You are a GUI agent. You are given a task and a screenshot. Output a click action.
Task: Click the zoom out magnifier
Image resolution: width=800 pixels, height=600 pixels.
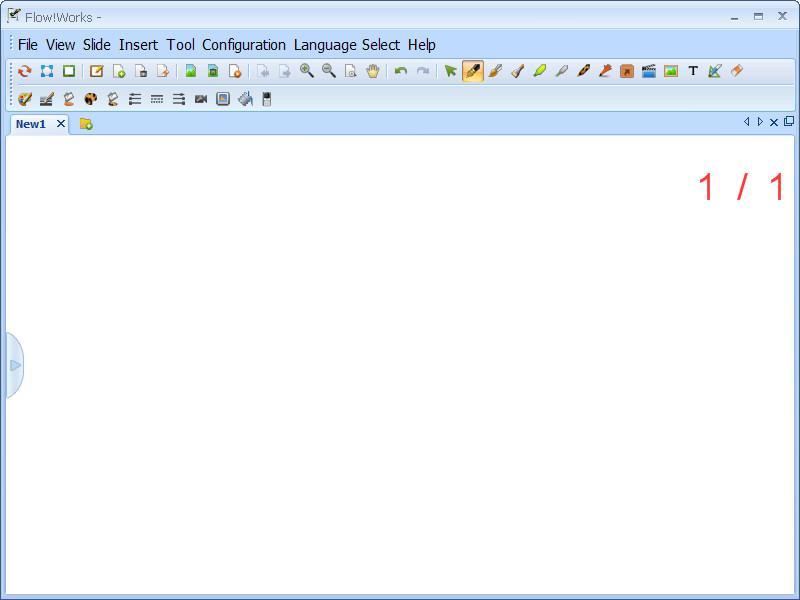[329, 71]
